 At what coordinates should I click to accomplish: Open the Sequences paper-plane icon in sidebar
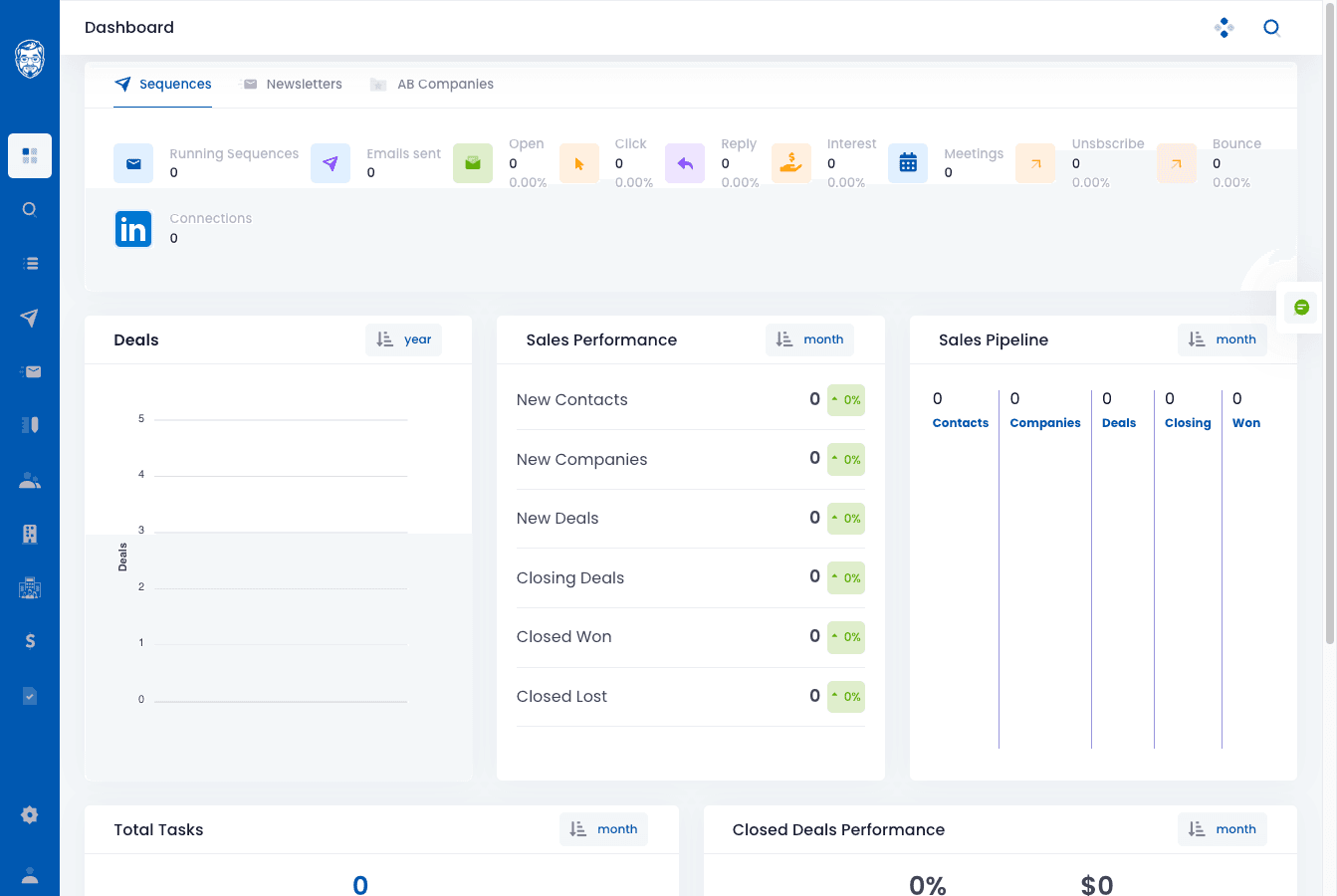tap(29, 318)
